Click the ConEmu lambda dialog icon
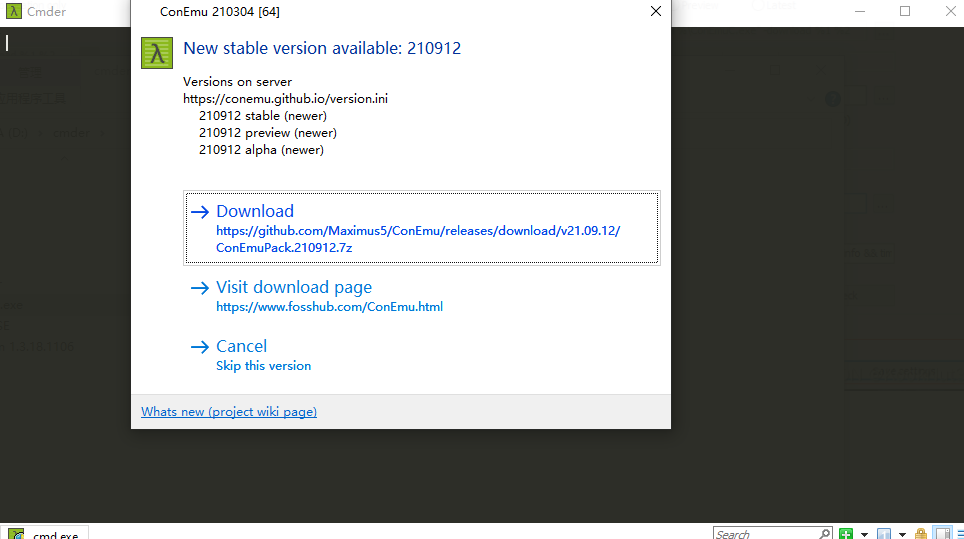 click(x=157, y=53)
